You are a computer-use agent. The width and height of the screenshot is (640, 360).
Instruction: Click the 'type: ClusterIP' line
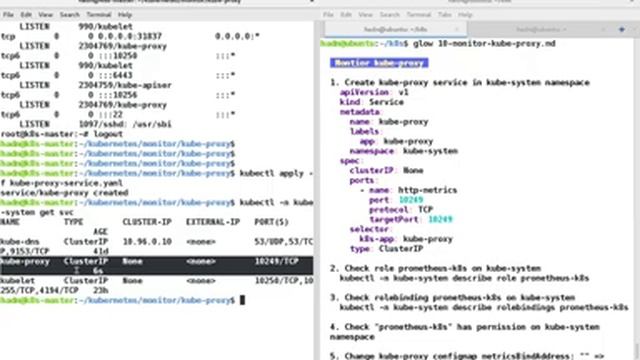tap(386, 249)
